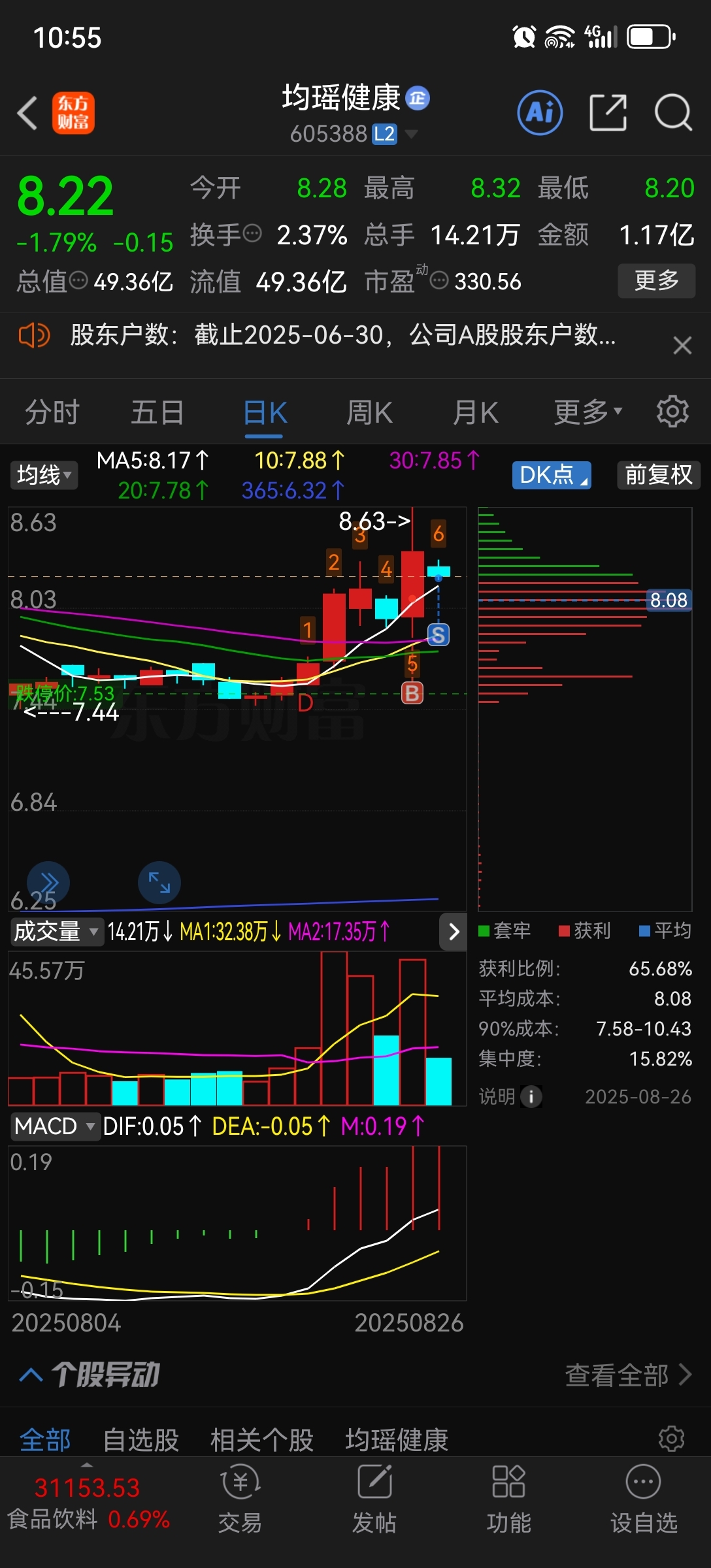This screenshot has width=711, height=1568.
Task: Tap the share/export icon
Action: (x=608, y=112)
